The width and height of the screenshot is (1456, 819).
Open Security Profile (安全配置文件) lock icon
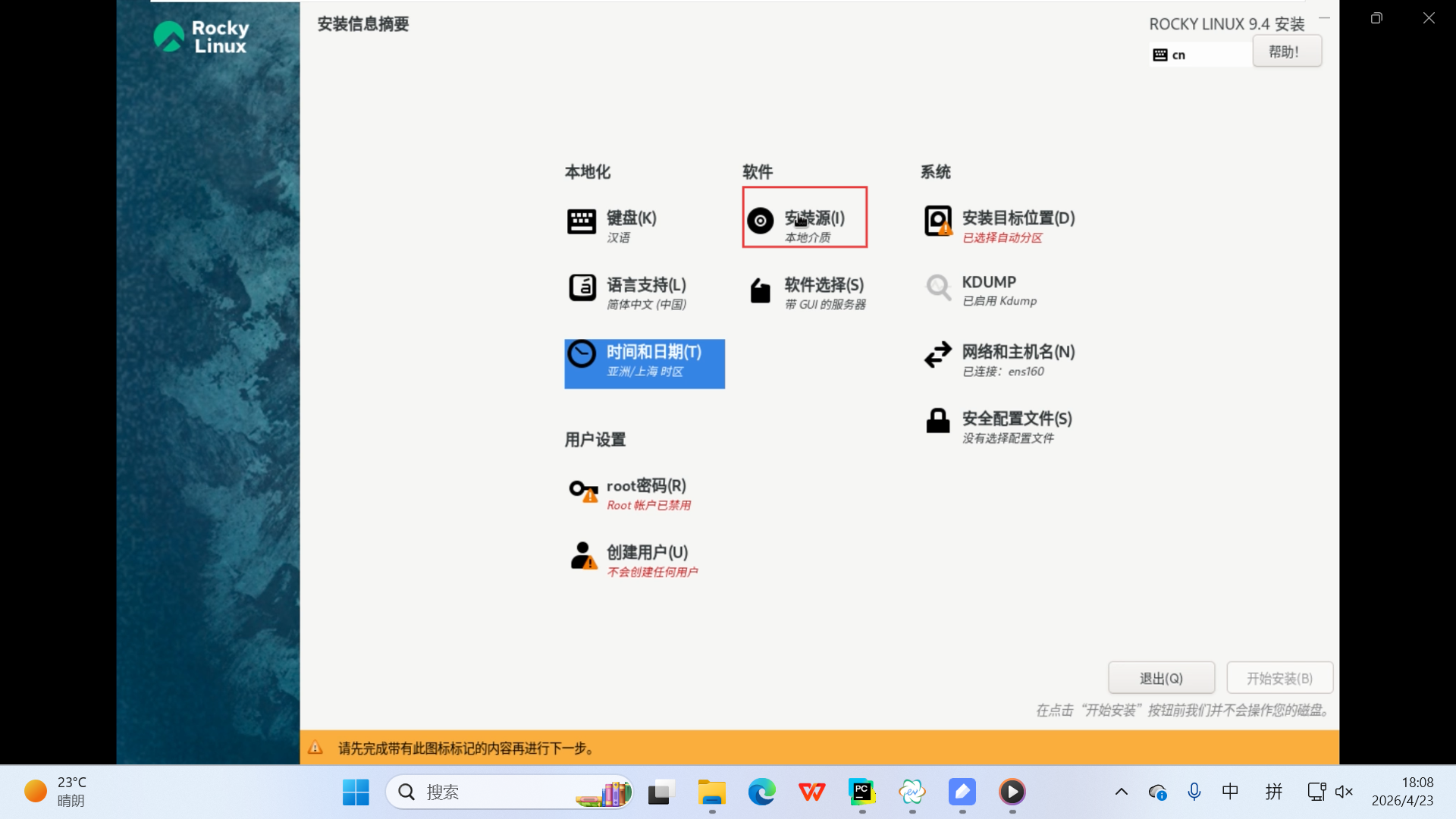(x=938, y=421)
